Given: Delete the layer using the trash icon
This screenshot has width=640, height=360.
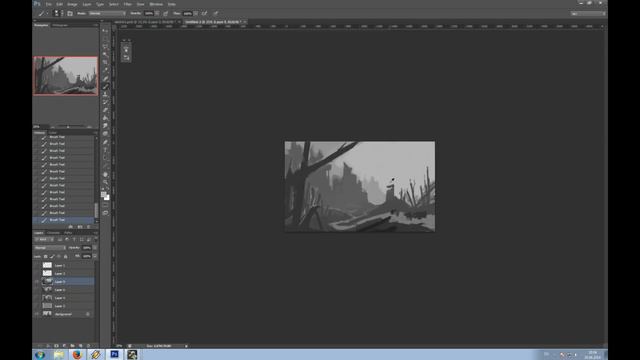Looking at the screenshot, I should click(88, 346).
